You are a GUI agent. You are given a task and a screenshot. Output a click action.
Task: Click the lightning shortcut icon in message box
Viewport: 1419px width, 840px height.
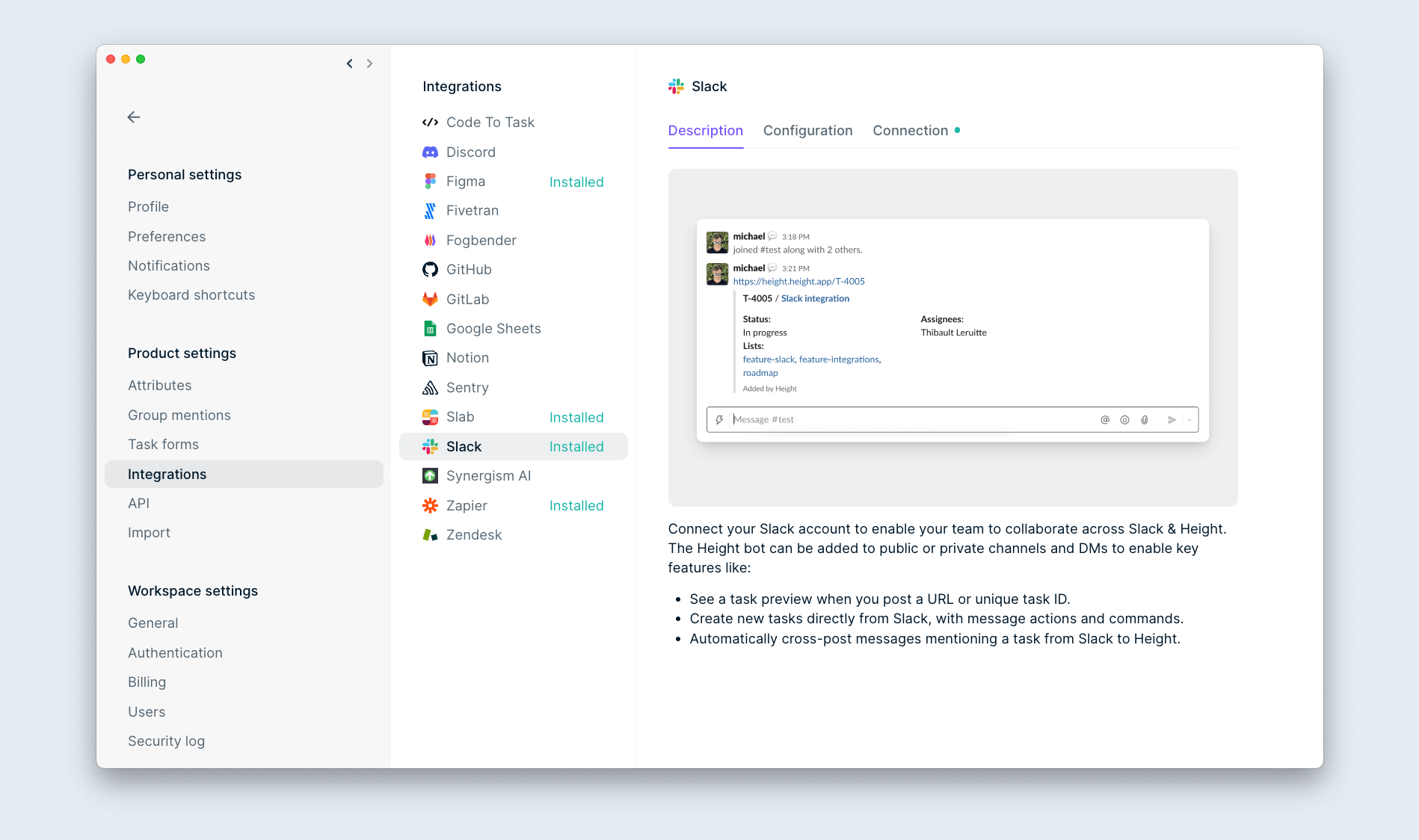(x=719, y=420)
